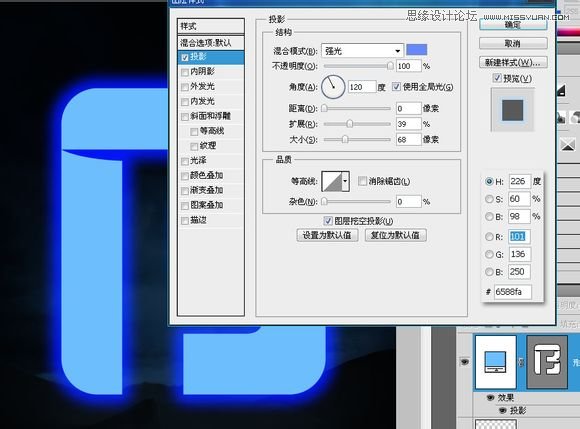
Task: Enable the 图案叠加 checkbox
Action: (185, 206)
